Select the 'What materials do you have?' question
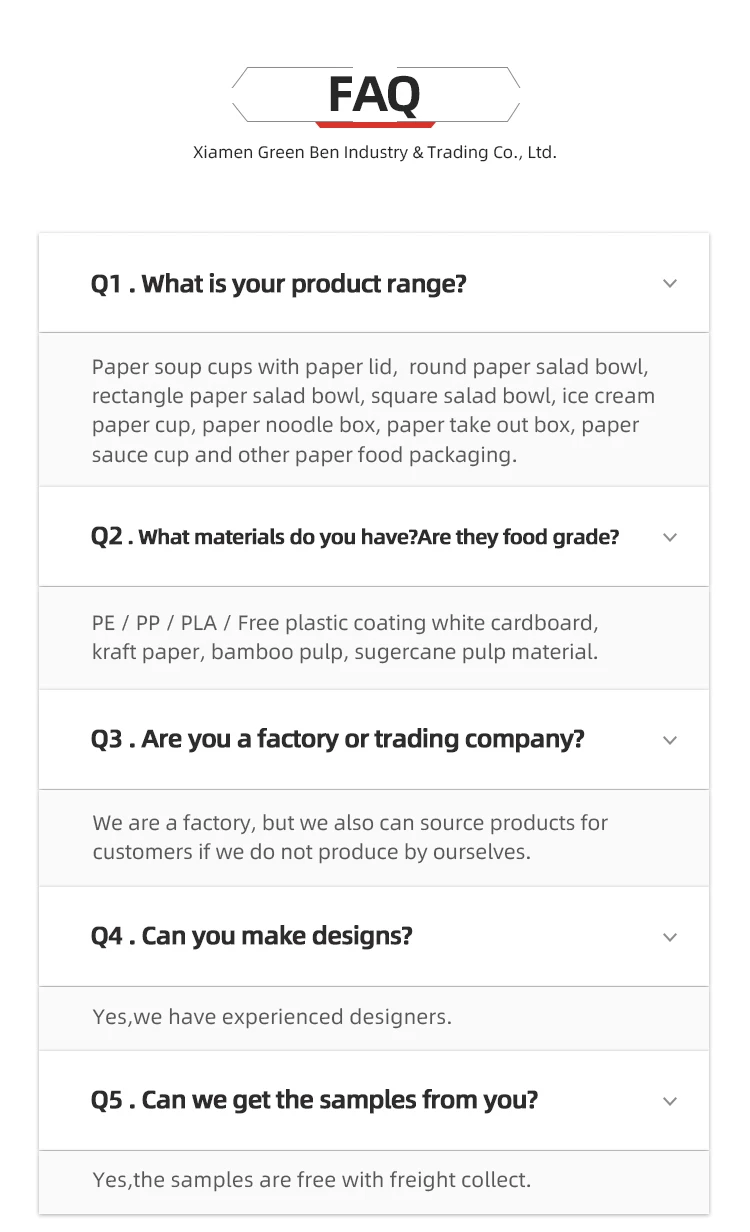This screenshot has height=1232, width=750. pos(354,538)
